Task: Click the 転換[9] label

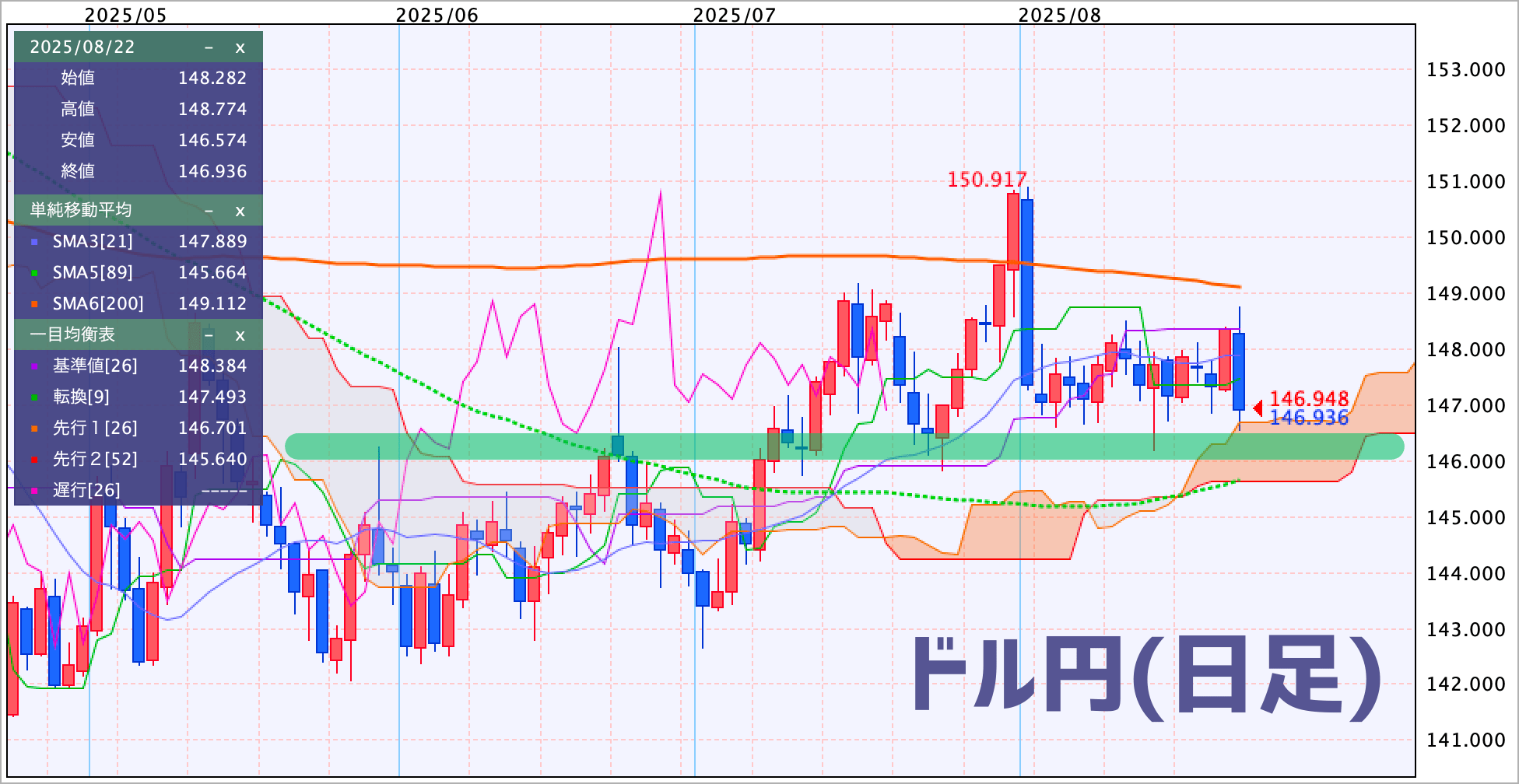Action: pyautogui.click(x=81, y=397)
